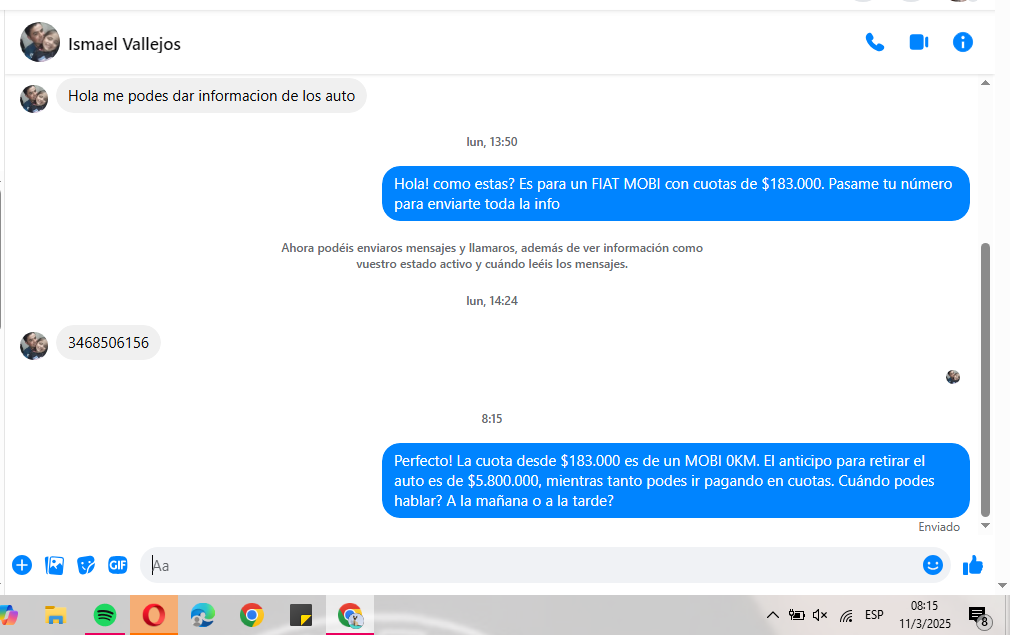The height and width of the screenshot is (635, 1010).
Task: Toggle the muted volume icon
Action: tap(821, 615)
